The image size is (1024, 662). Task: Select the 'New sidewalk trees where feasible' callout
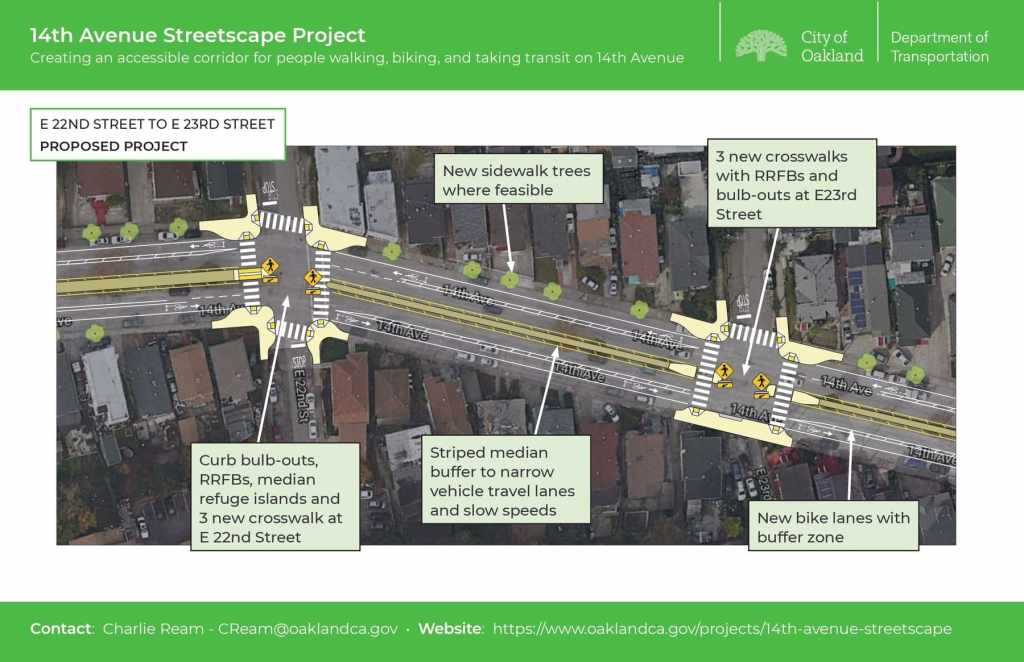pyautogui.click(x=516, y=180)
